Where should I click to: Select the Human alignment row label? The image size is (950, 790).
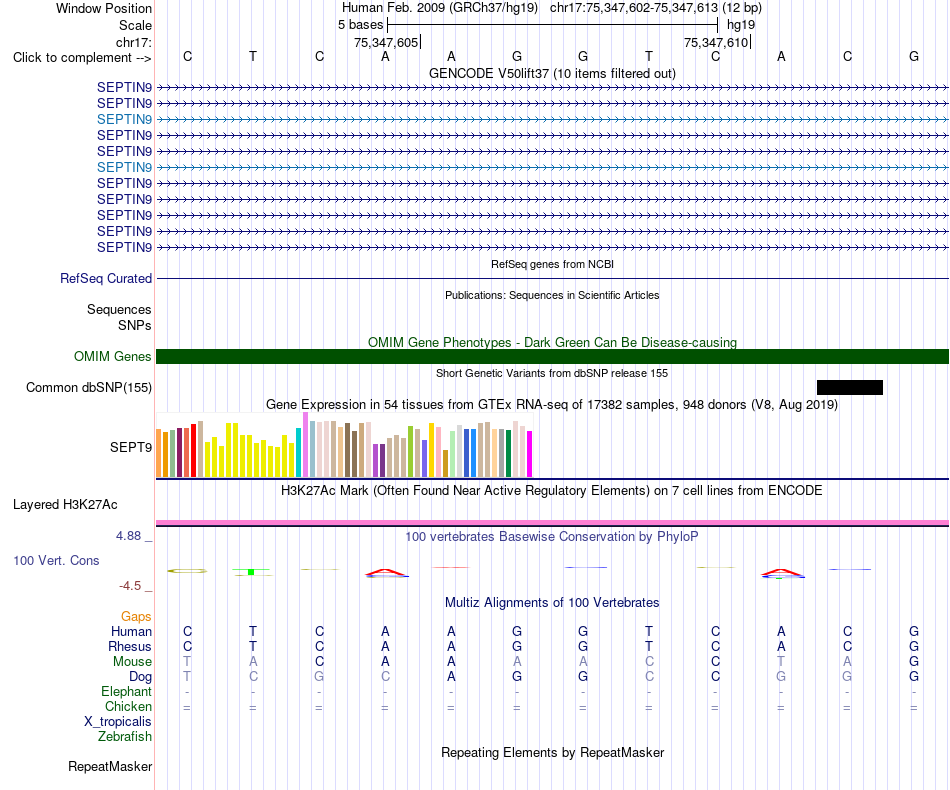(x=131, y=632)
